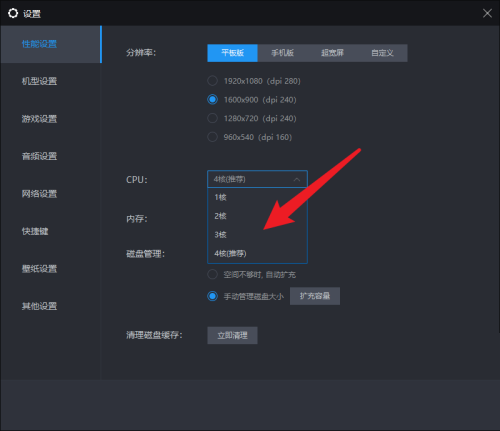Click the settings gear icon in title bar
Screen dimensions: 500x431
tap(13, 13)
